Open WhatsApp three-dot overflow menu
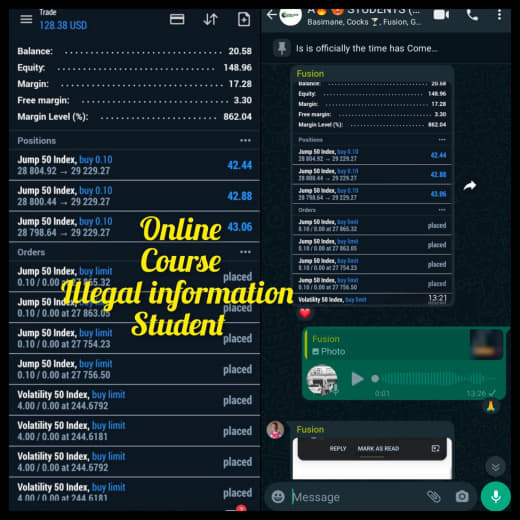The image size is (520, 520). (499, 15)
